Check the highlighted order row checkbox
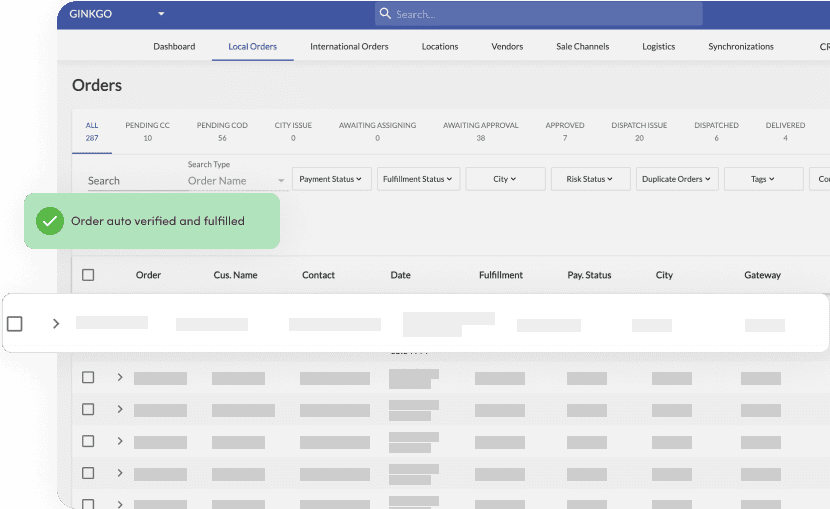Image resolution: width=830 pixels, height=509 pixels. (15, 324)
